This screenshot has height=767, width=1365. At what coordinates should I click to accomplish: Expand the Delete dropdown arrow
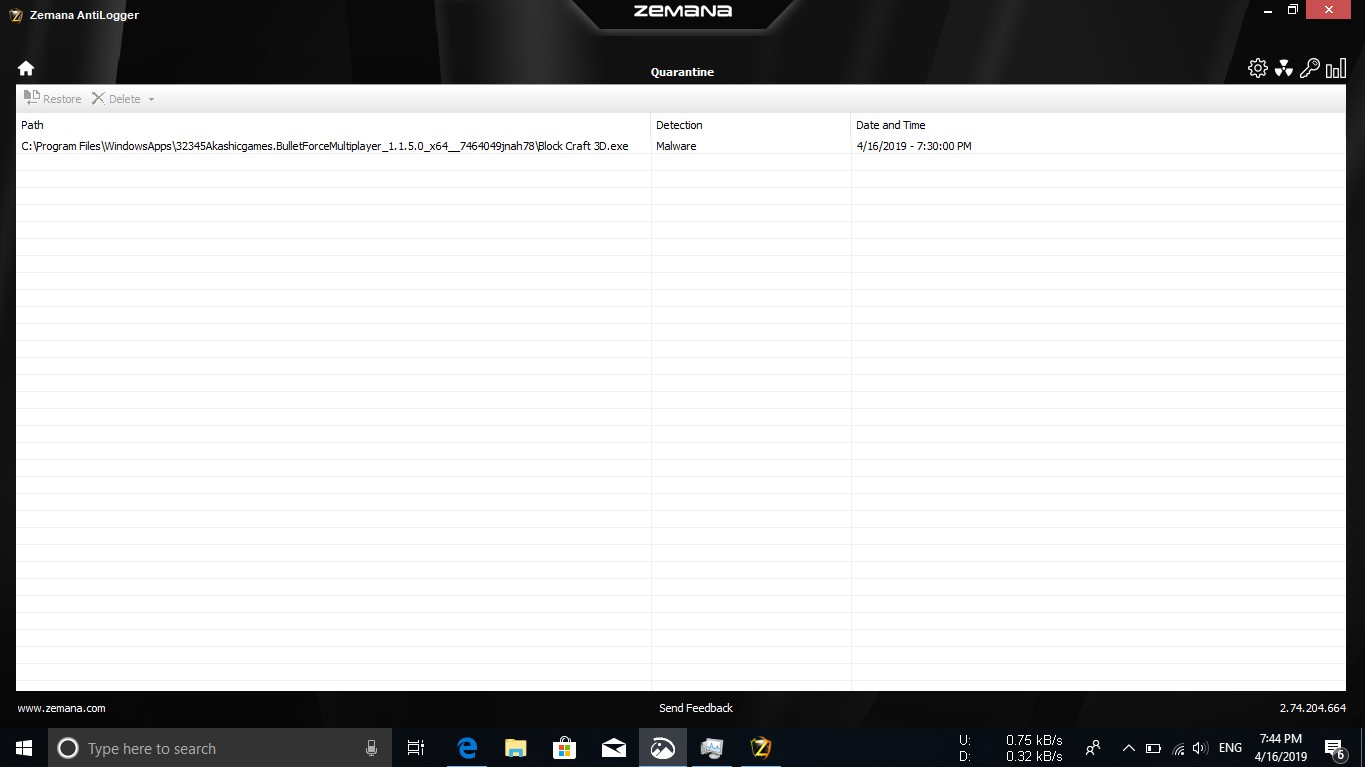(x=151, y=99)
